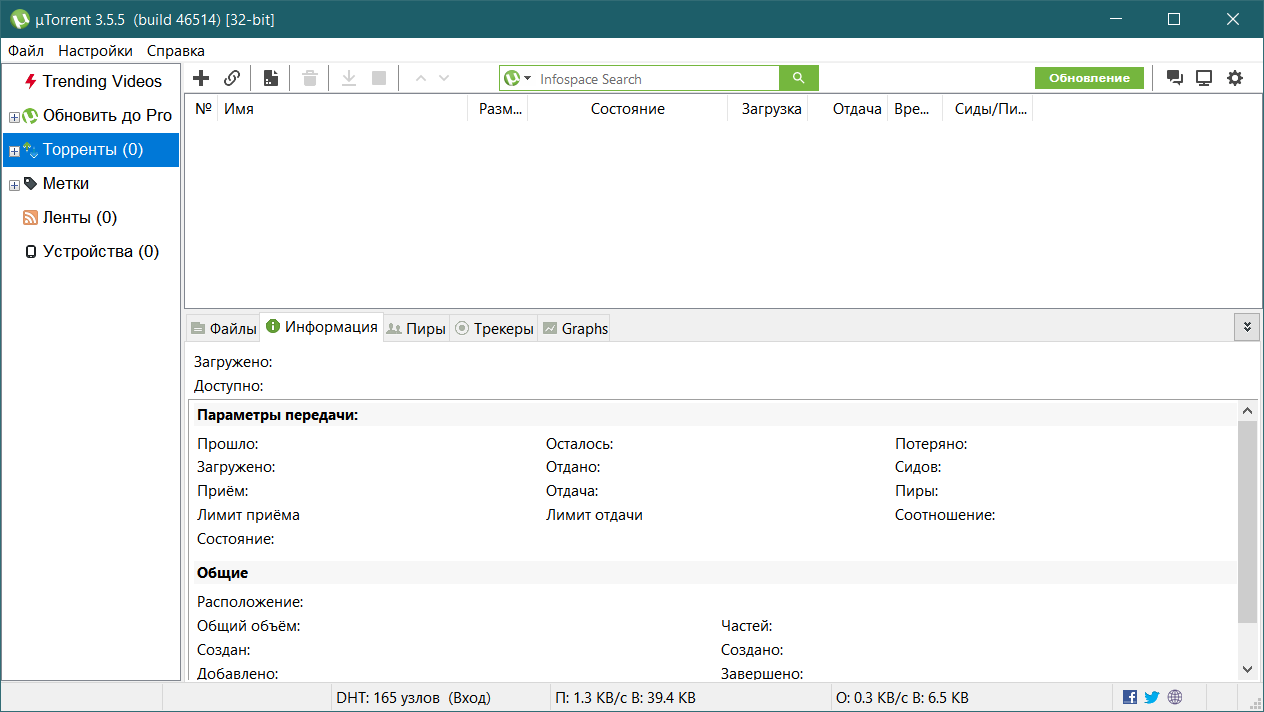The height and width of the screenshot is (712, 1264).
Task: Open Trending Videos in the sidebar
Action: 101,82
